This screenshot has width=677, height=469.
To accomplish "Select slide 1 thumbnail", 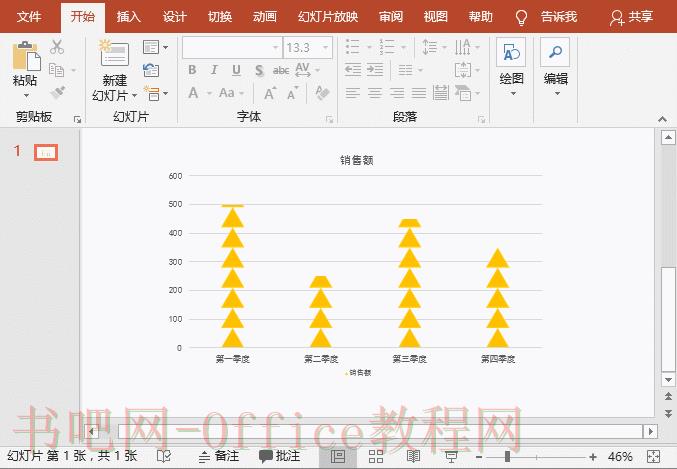I will click(x=46, y=152).
